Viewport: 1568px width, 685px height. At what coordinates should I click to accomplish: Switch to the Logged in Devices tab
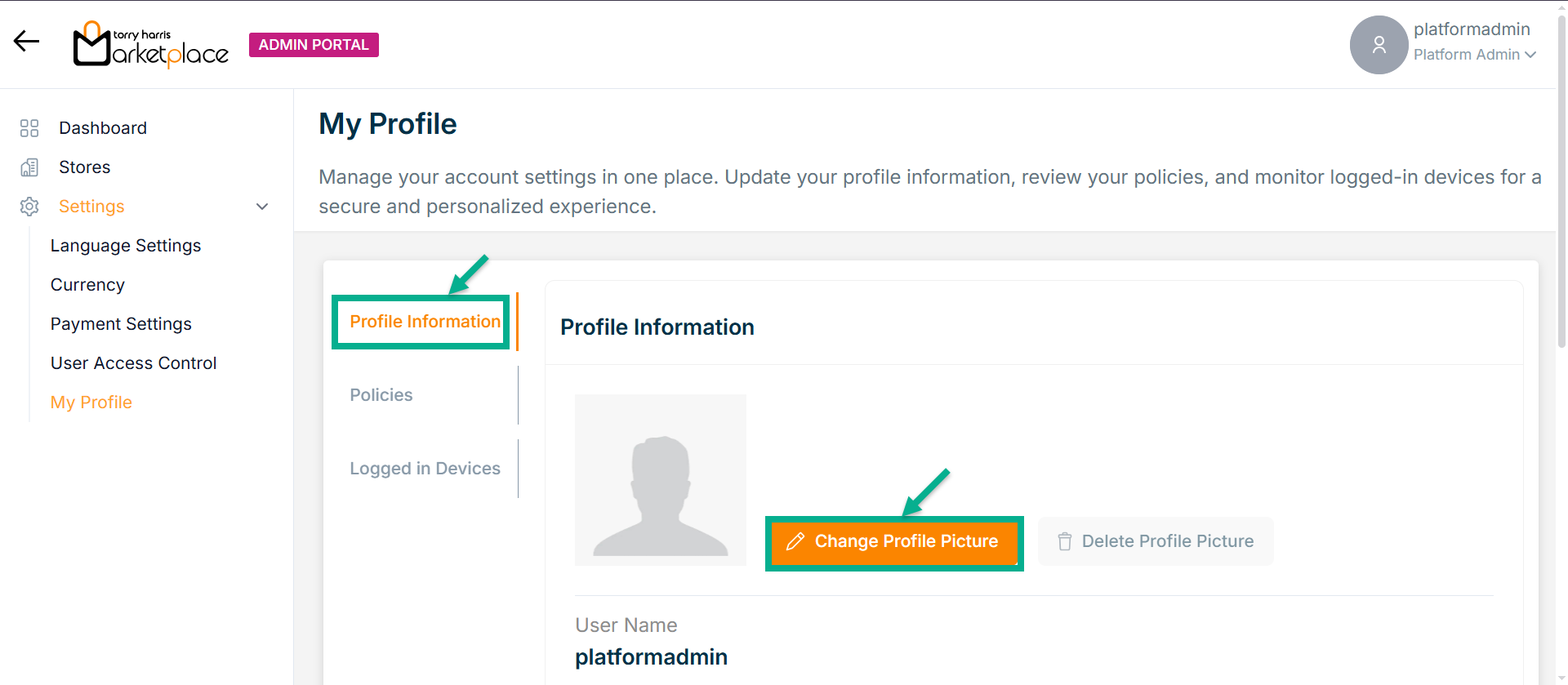coord(425,469)
